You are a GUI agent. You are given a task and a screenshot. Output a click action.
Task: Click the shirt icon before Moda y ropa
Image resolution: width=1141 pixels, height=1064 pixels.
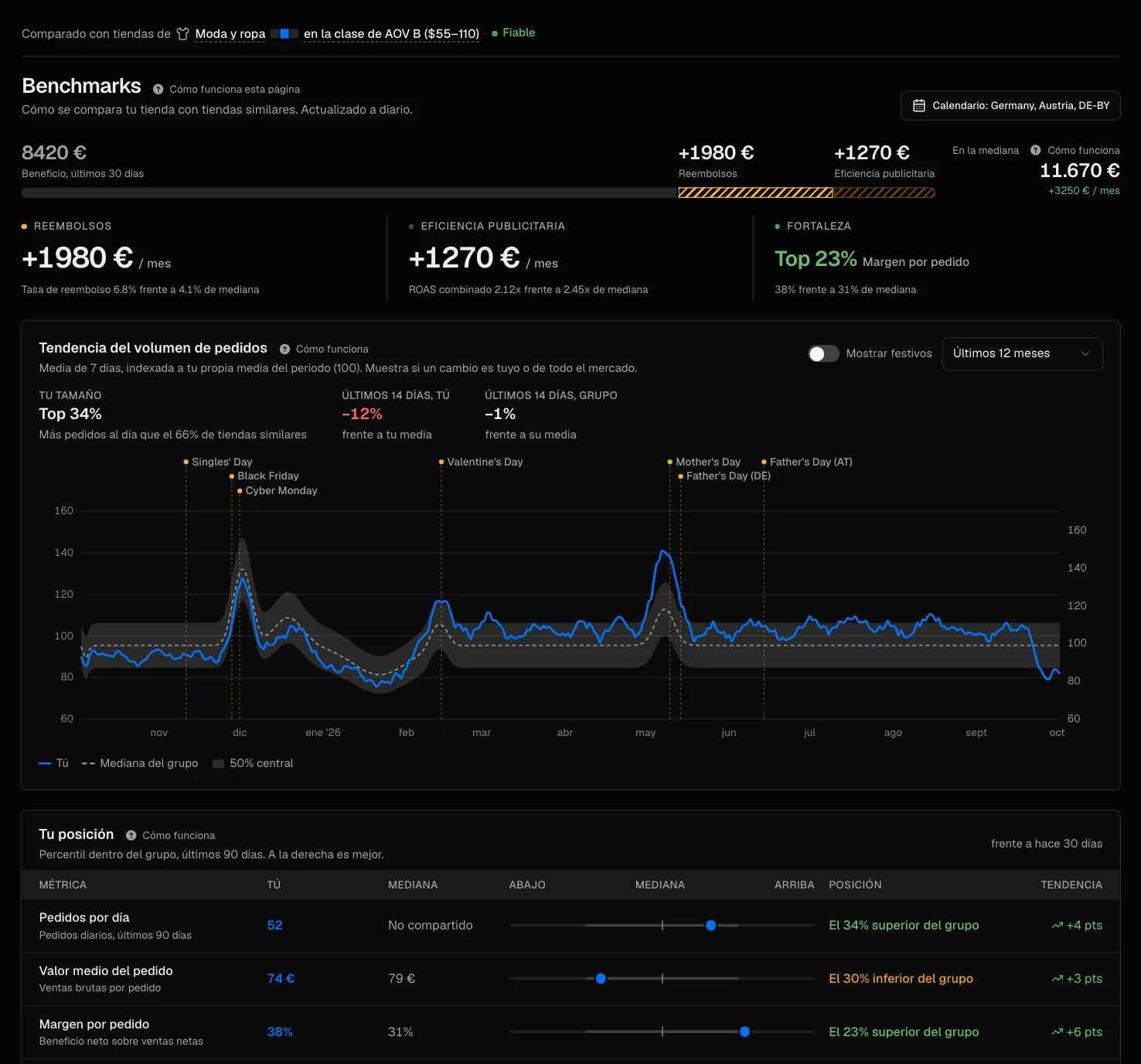[182, 34]
